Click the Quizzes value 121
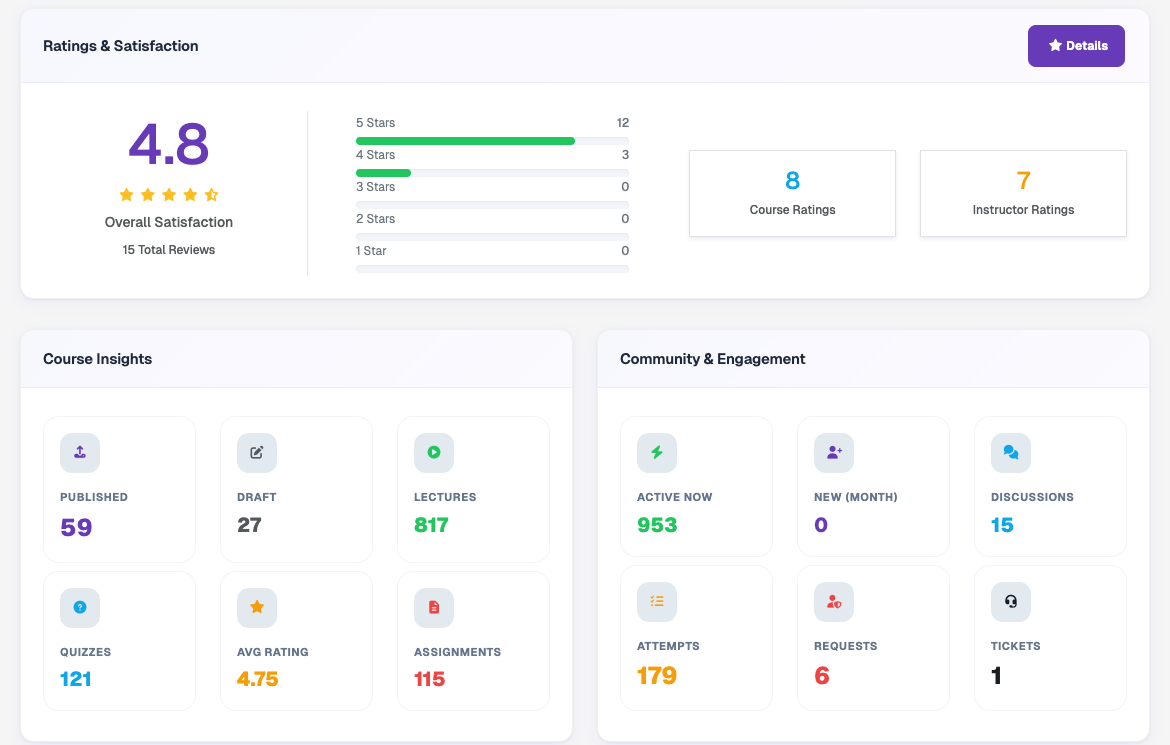 click(x=75, y=679)
